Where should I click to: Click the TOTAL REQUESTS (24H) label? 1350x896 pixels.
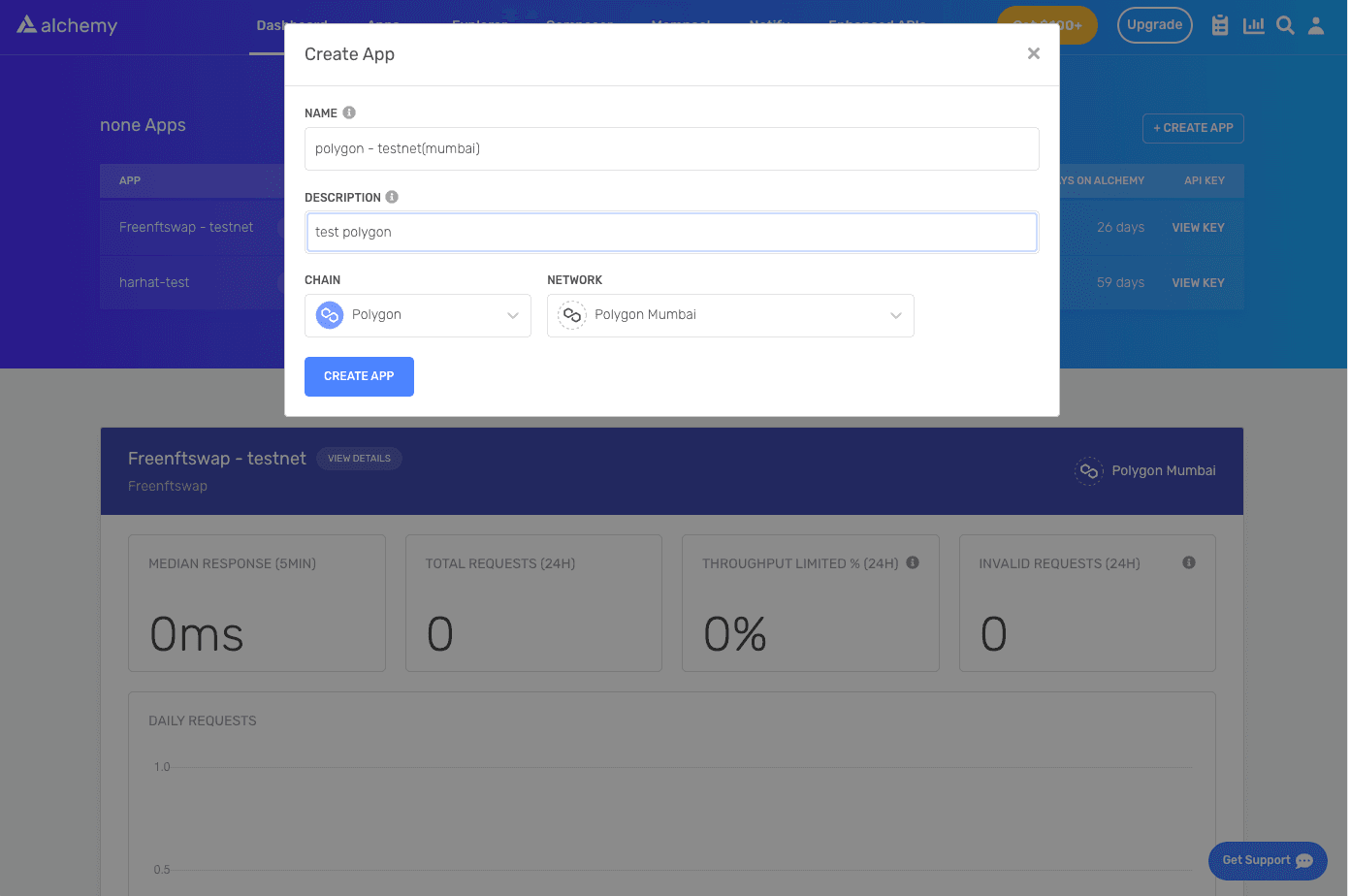pyautogui.click(x=500, y=563)
